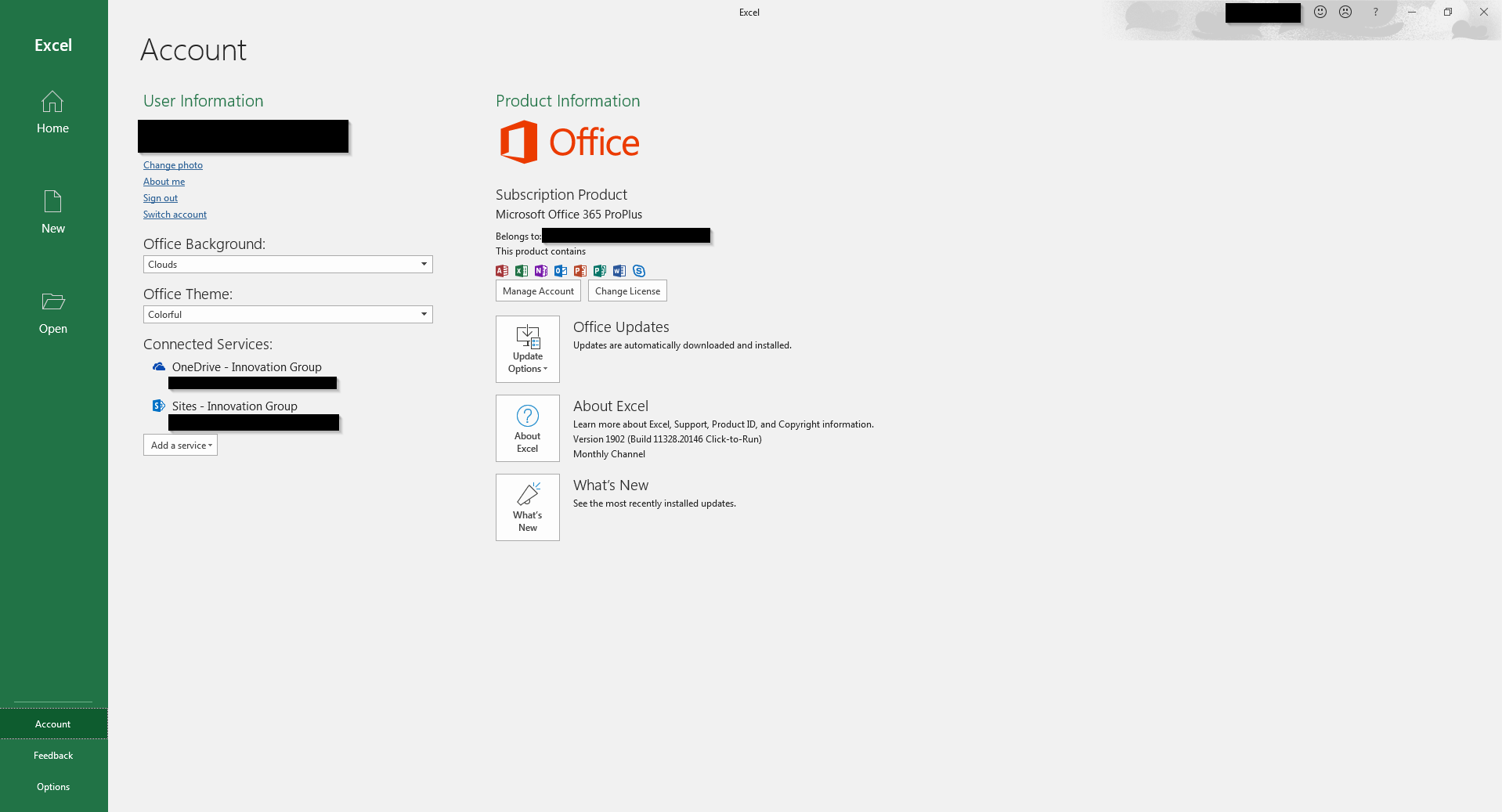Screen dimensions: 1502x812
Task: Open the About me link
Action: [x=164, y=182]
